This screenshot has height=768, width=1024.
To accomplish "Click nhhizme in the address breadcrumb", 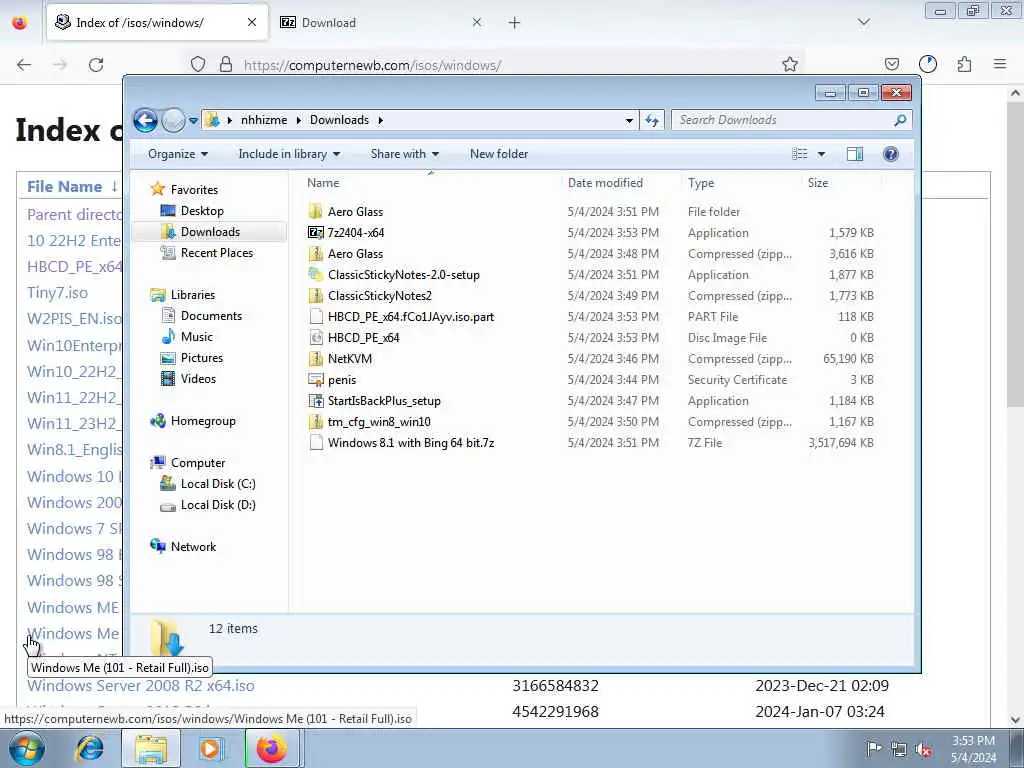I will (264, 120).
